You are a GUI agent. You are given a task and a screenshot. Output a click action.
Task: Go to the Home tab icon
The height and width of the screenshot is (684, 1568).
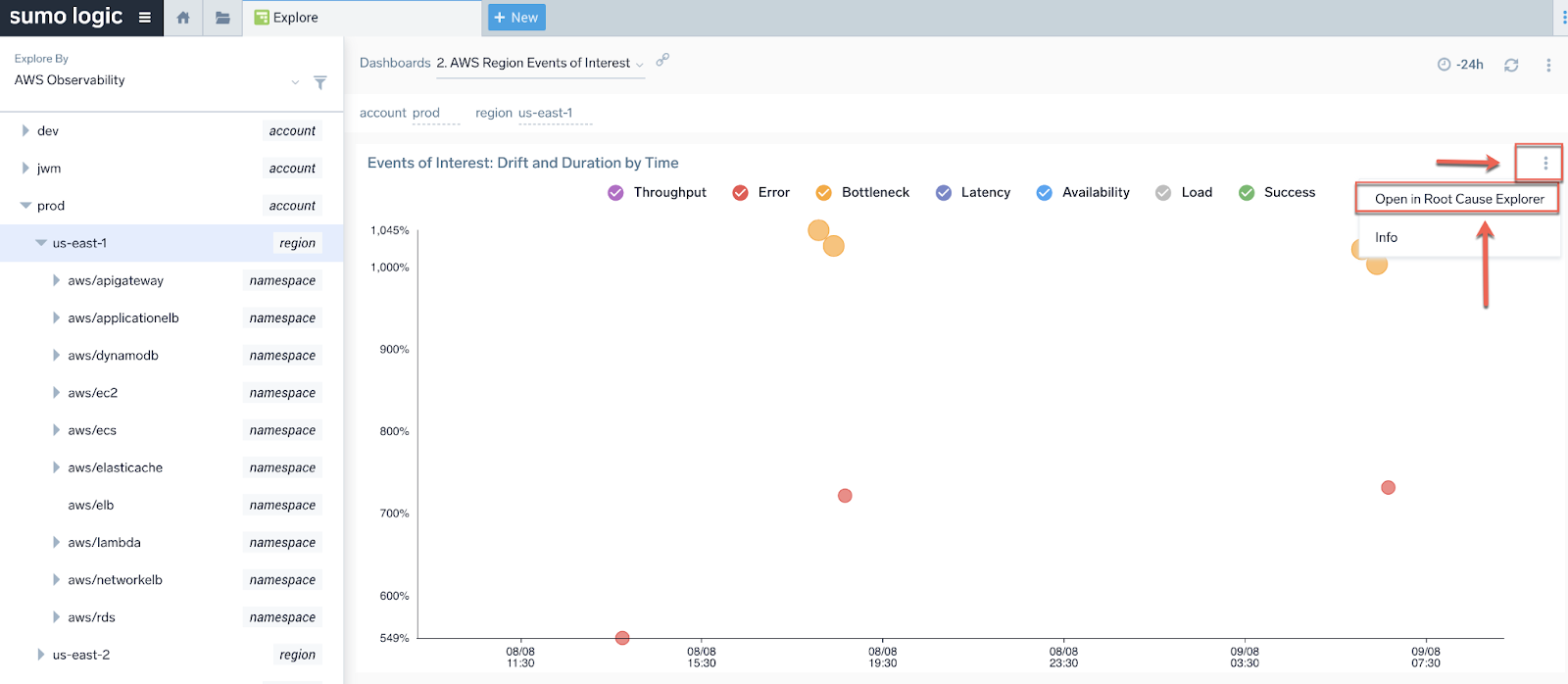(x=183, y=18)
